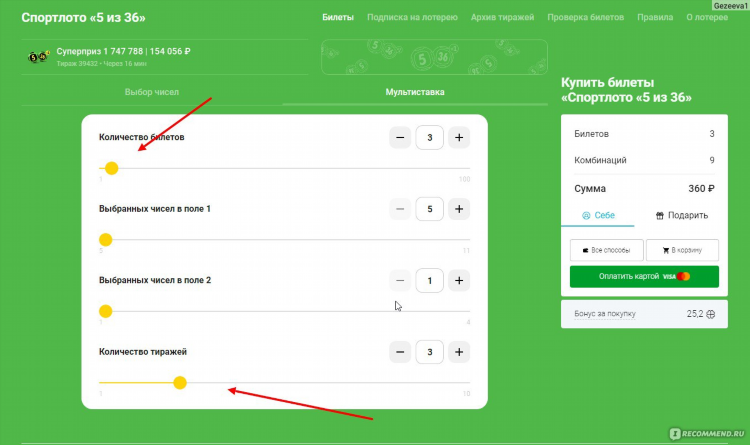Increase numbers selected in field 2

coord(459,280)
